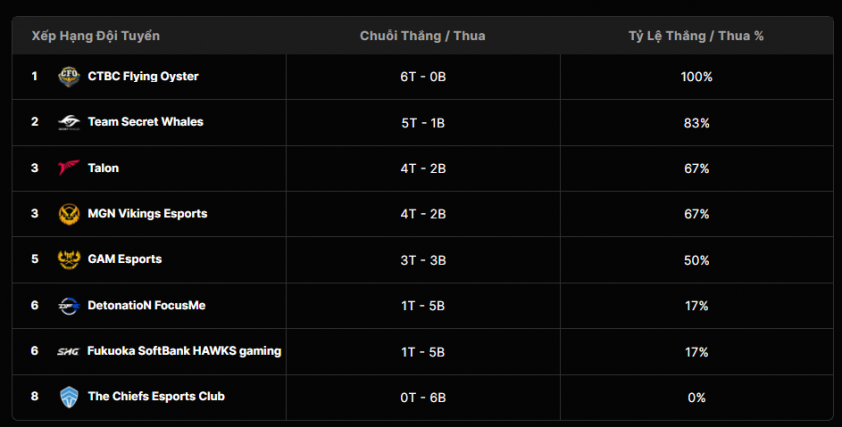This screenshot has width=842, height=427.
Task: Click the Talon team name
Action: [x=103, y=168]
